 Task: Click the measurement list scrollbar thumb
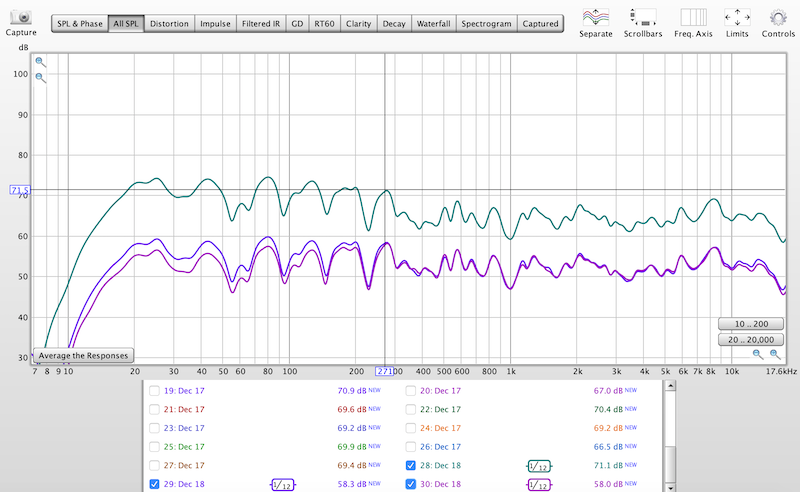670,463
